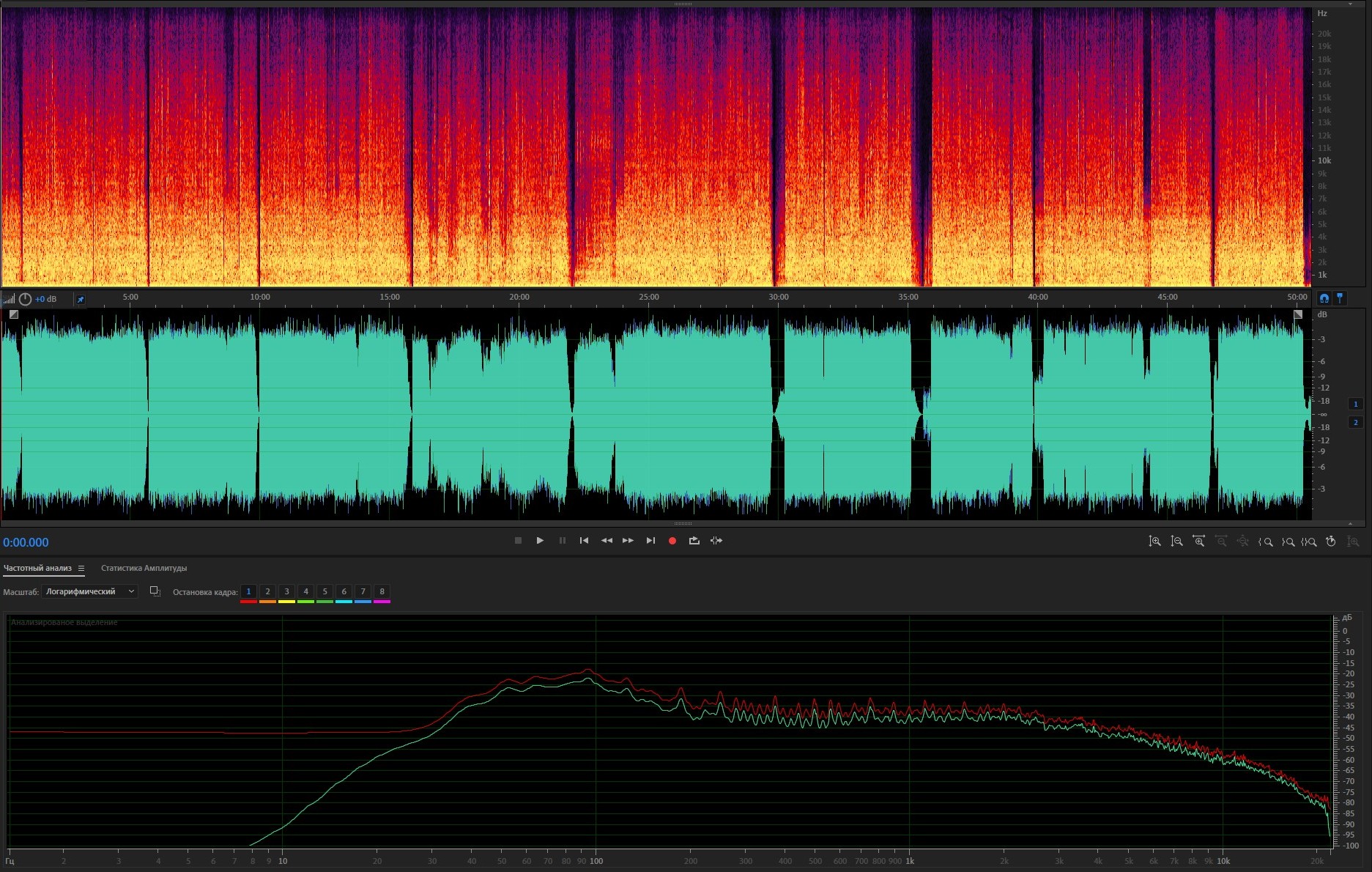Image resolution: width=1372 pixels, height=872 pixels.
Task: Zoom at In Point icon
Action: click(1265, 542)
